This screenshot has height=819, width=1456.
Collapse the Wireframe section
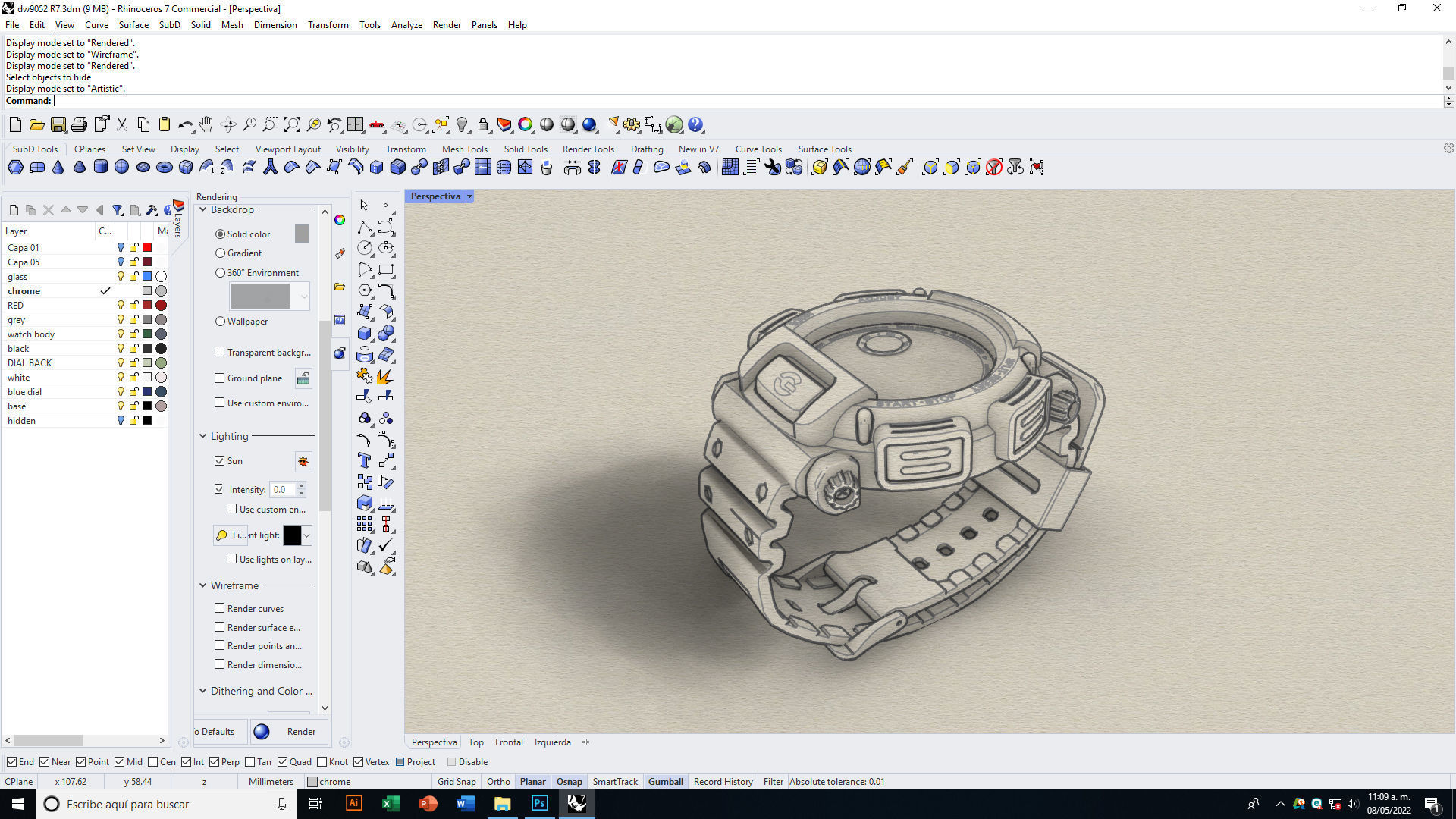point(203,585)
